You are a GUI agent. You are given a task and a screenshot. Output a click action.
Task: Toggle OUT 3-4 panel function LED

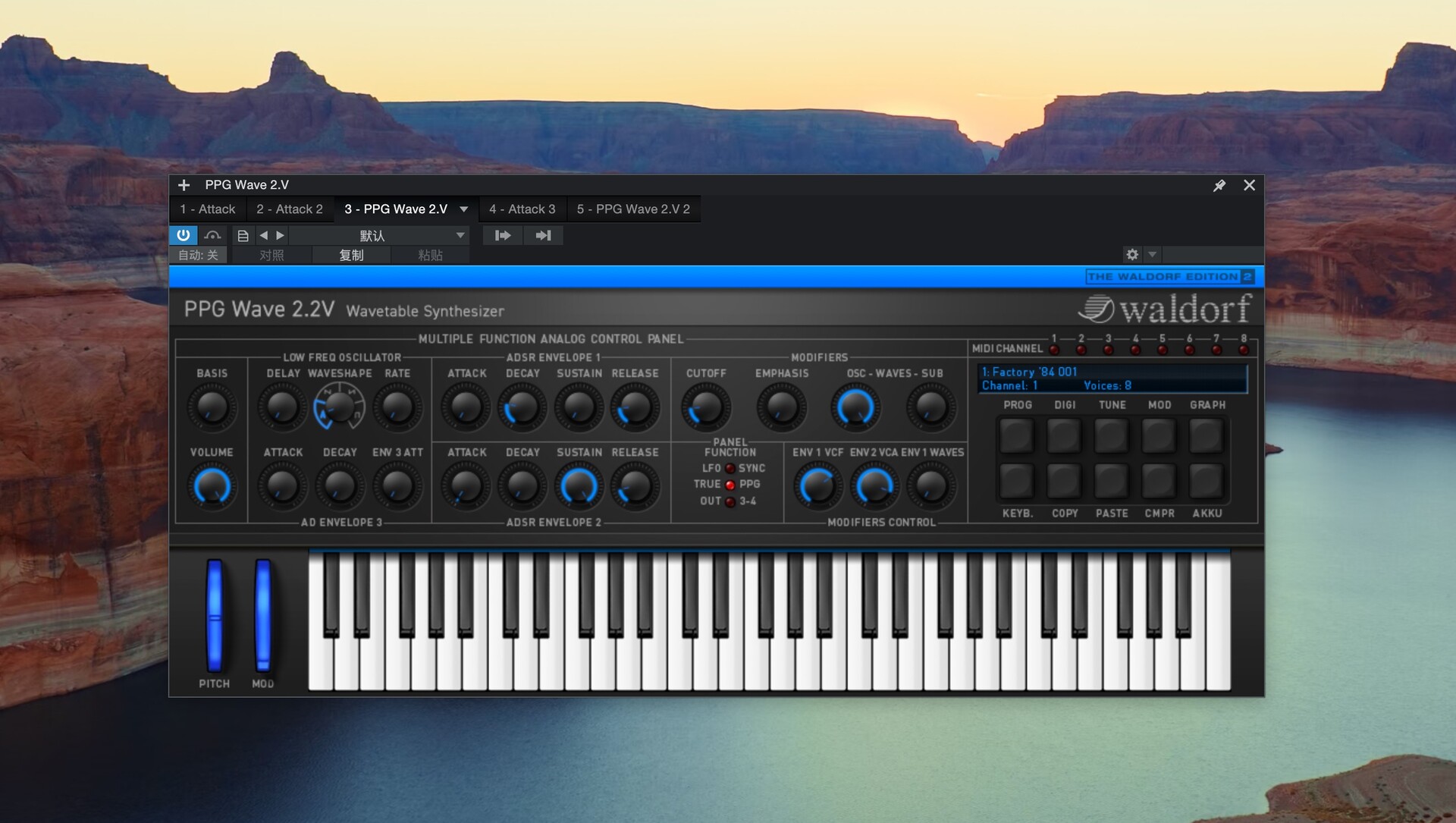pos(730,501)
